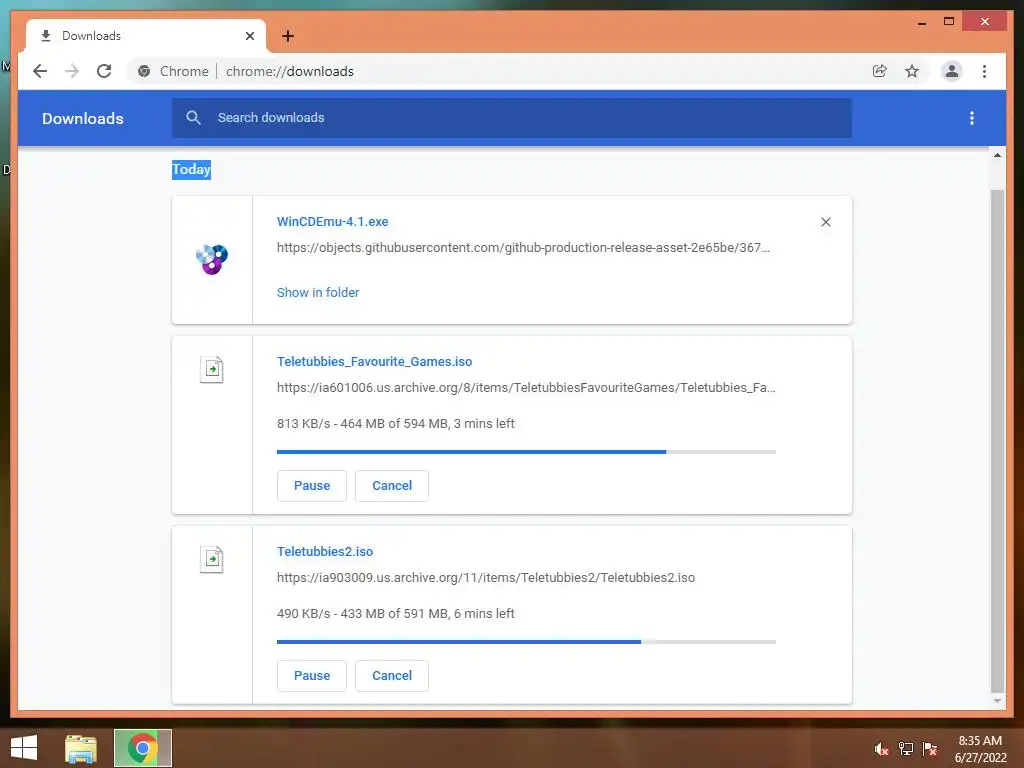The height and width of the screenshot is (768, 1024).
Task: Close the Downloads tab
Action: pos(249,36)
